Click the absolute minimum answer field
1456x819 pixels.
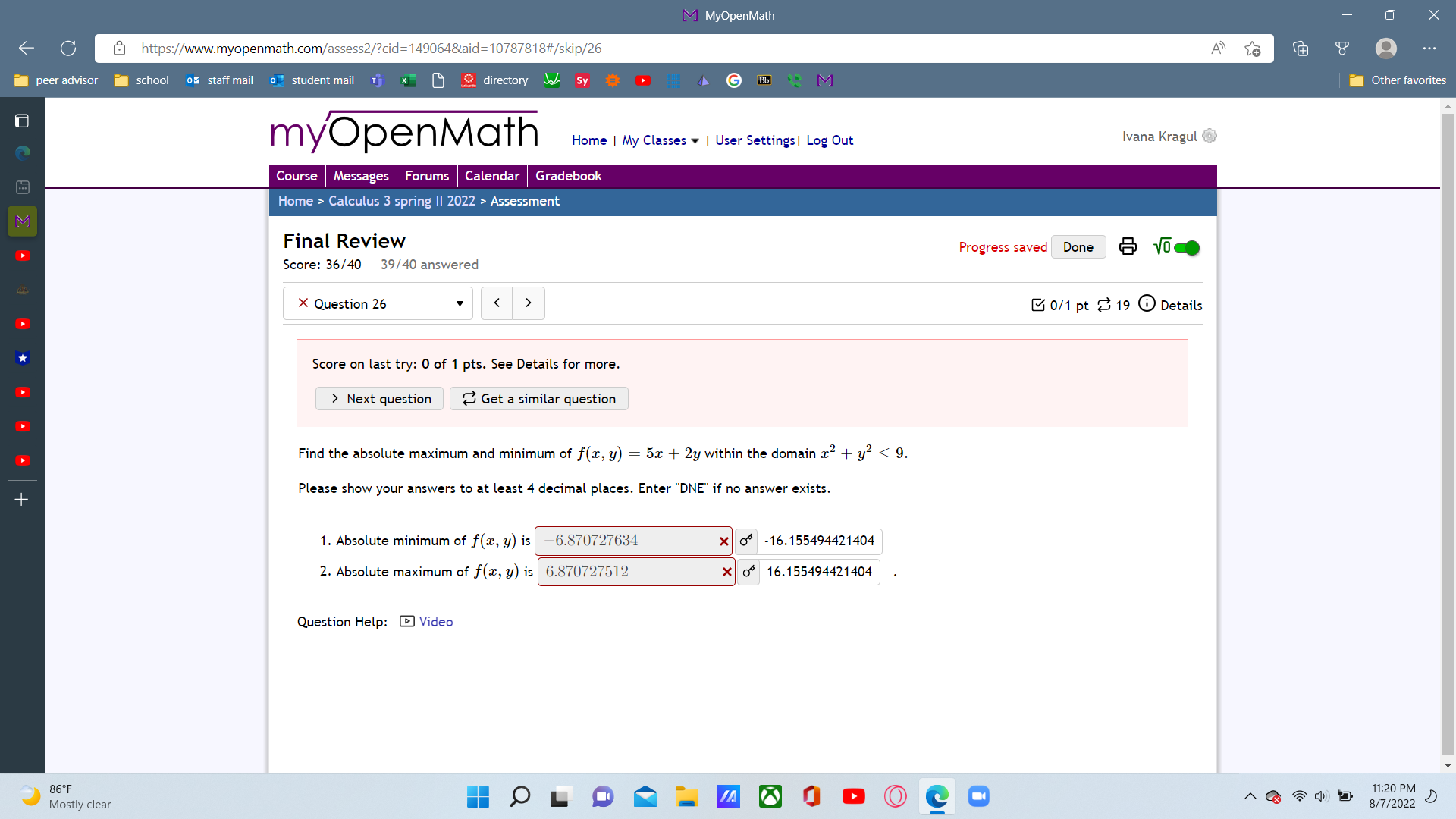[626, 541]
